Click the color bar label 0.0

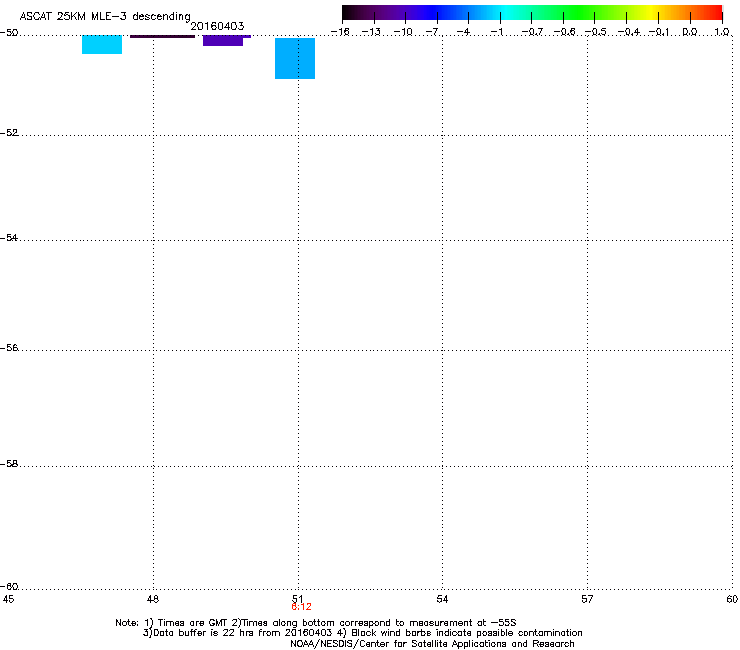[x=690, y=32]
